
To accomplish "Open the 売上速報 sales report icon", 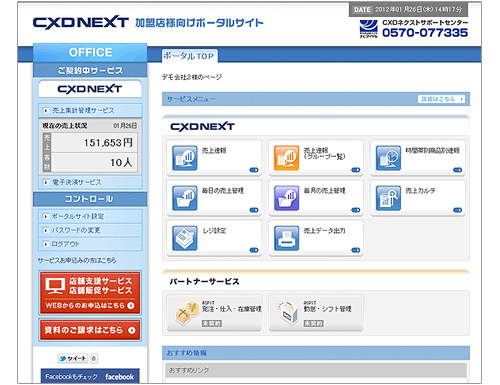I will pos(184,158).
